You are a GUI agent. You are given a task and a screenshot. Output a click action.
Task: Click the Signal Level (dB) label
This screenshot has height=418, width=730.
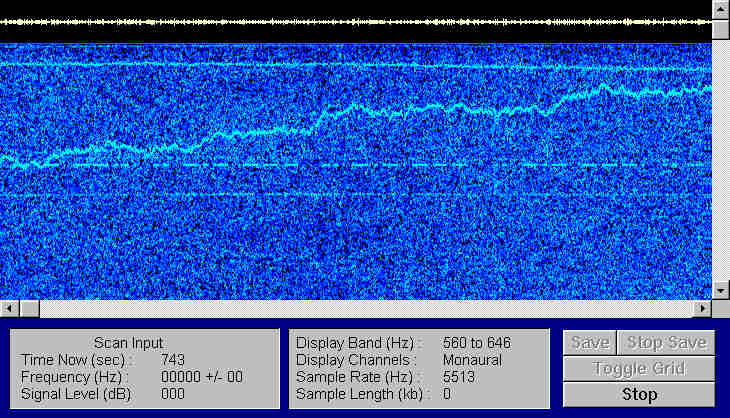point(76,394)
